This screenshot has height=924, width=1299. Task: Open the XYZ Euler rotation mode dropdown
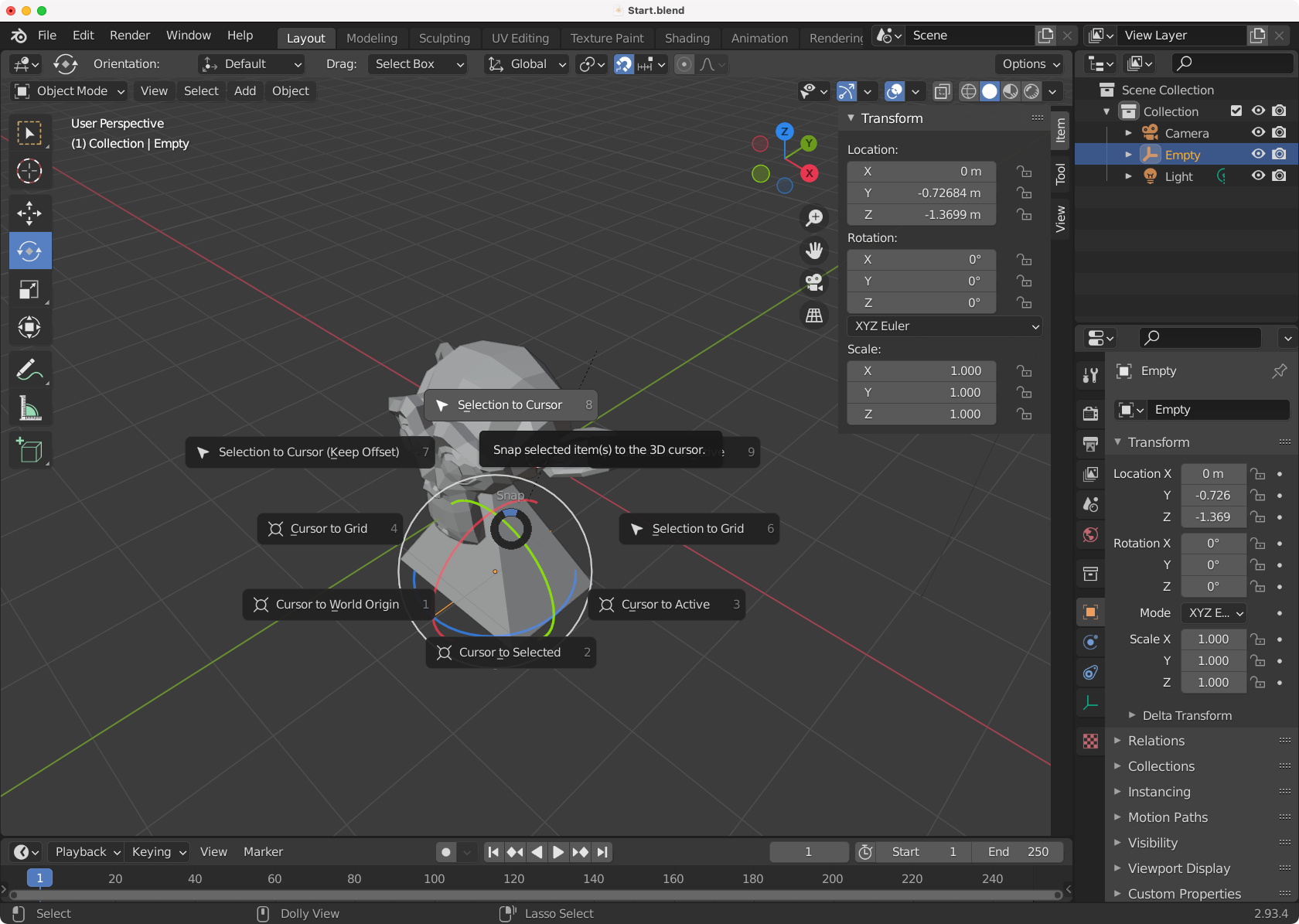click(944, 326)
